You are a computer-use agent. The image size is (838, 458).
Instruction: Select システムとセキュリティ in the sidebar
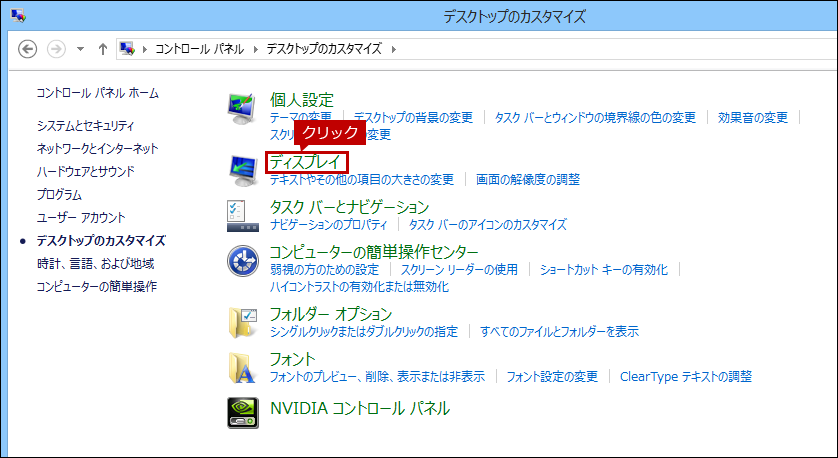click(x=86, y=126)
